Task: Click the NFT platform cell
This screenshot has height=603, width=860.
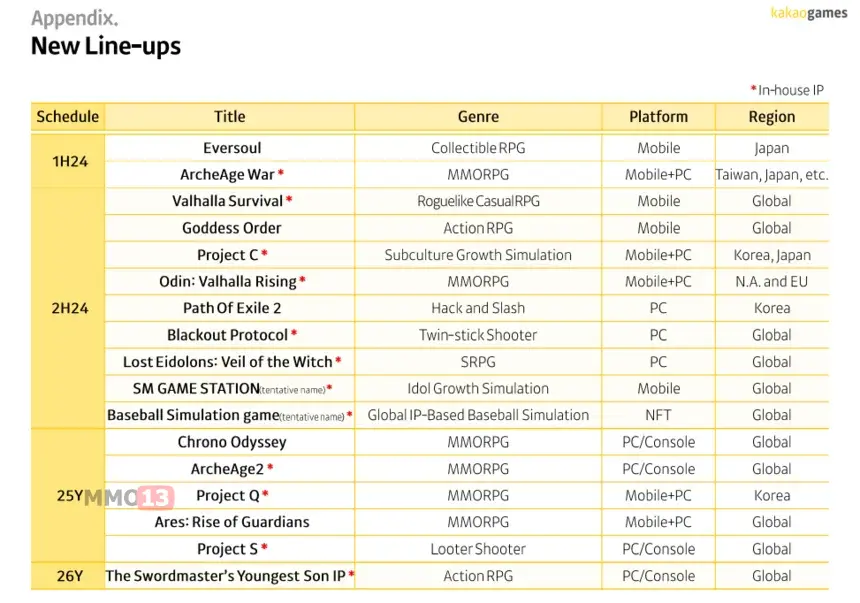Action: coord(658,415)
